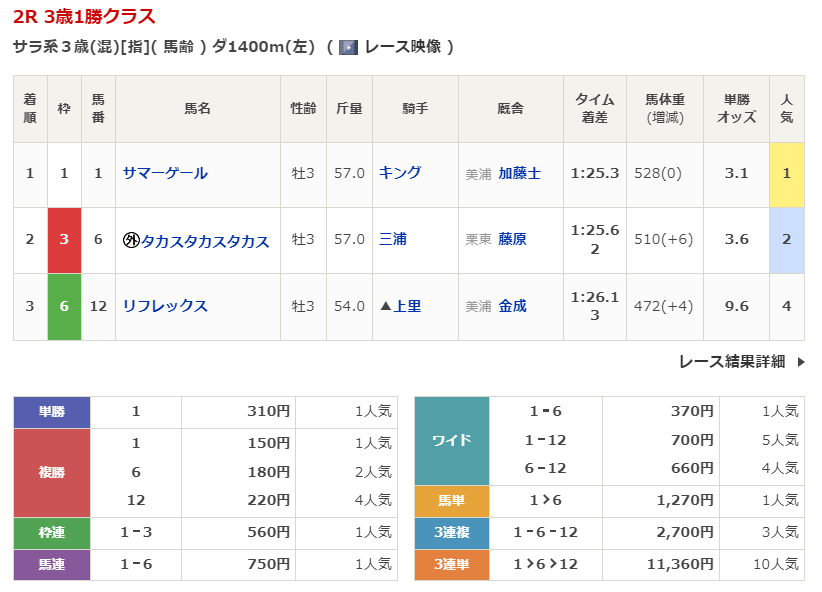
Task: Click the 2R 3歳1勝クラス race title
Action: (84, 17)
